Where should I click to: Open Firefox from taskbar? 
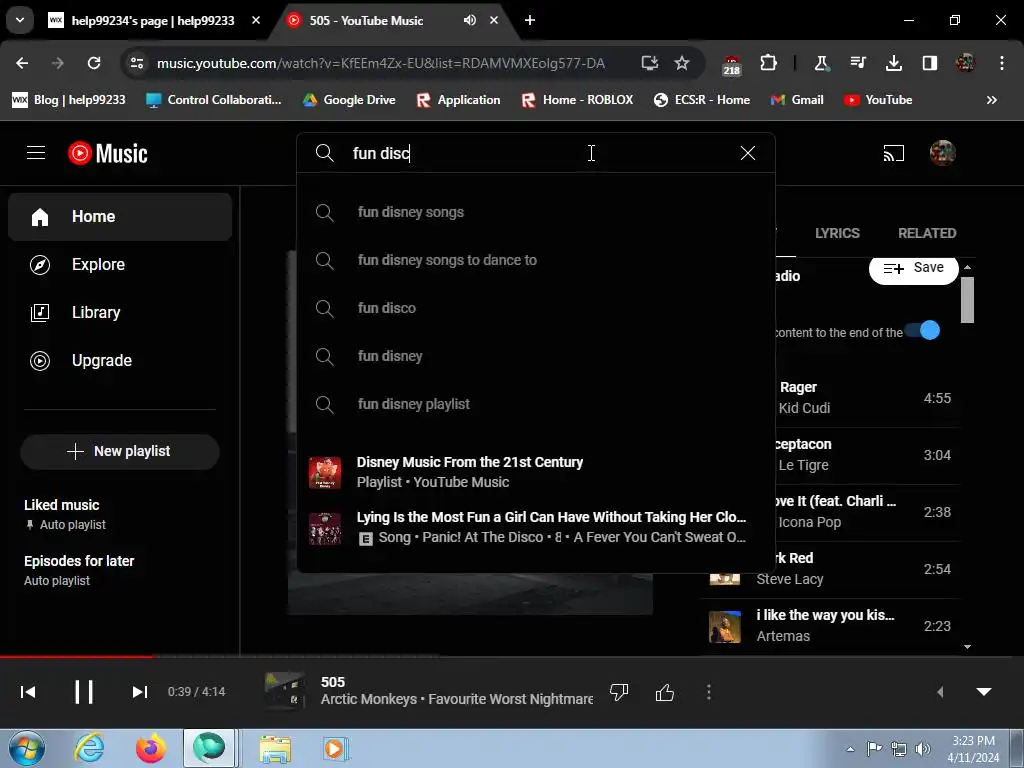(x=151, y=748)
